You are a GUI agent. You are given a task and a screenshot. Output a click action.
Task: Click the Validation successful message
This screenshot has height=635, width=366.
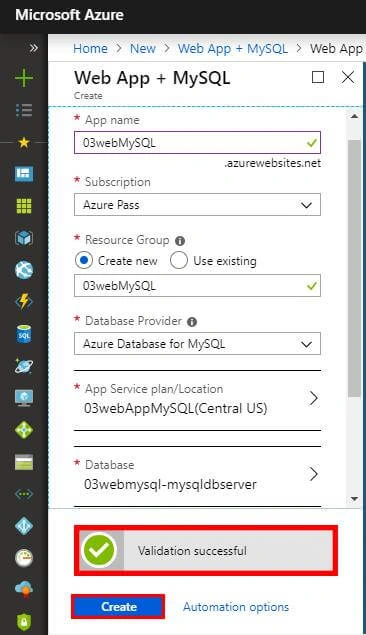pos(192,551)
